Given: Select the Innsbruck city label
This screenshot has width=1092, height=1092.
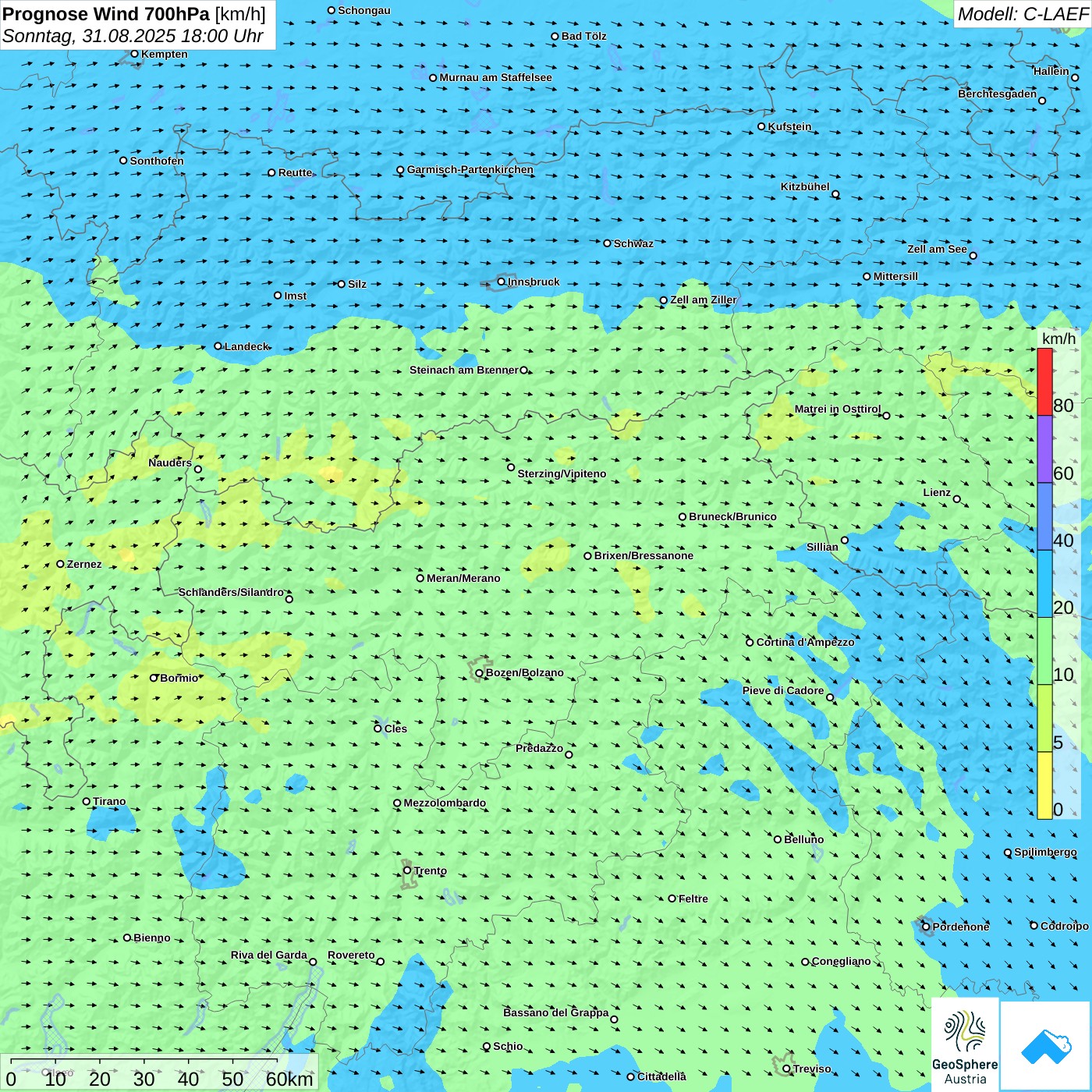Looking at the screenshot, I should pyautogui.click(x=534, y=282).
